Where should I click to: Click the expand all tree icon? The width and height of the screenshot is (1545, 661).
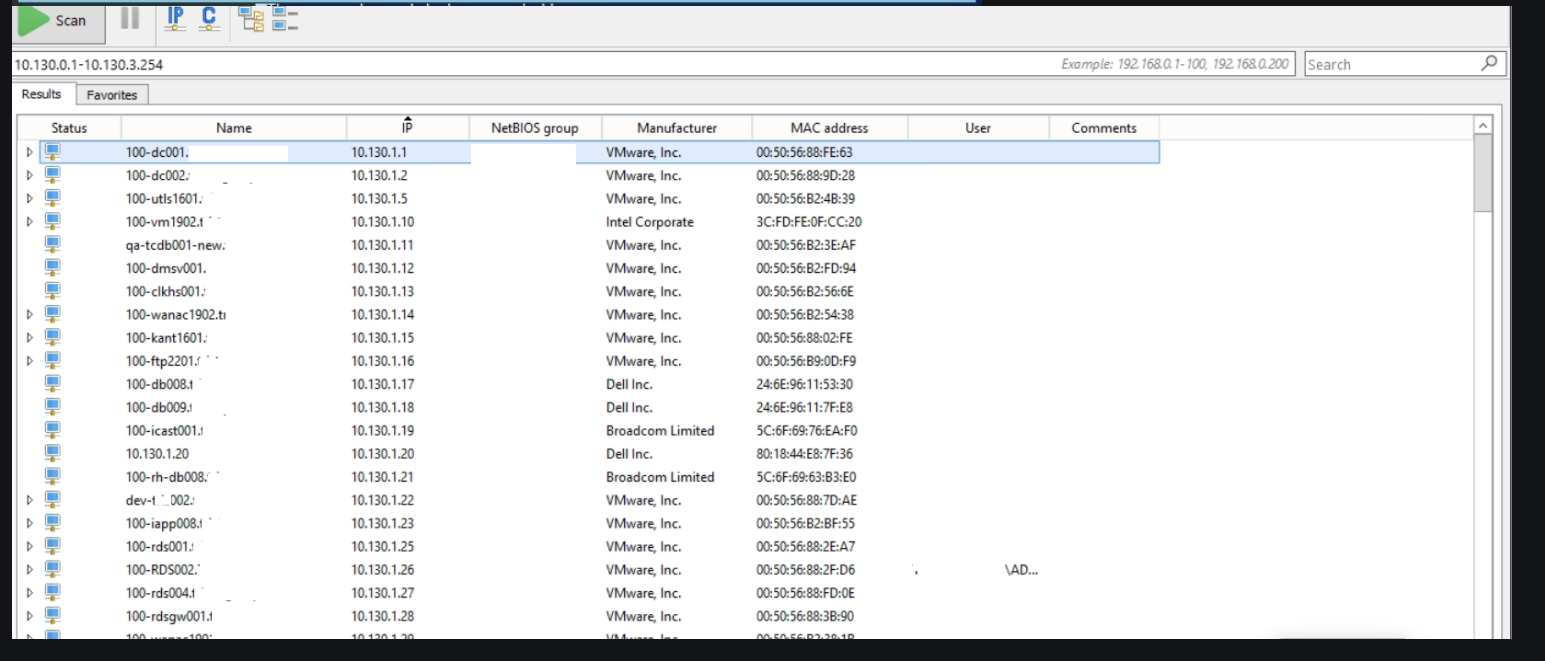click(x=251, y=19)
